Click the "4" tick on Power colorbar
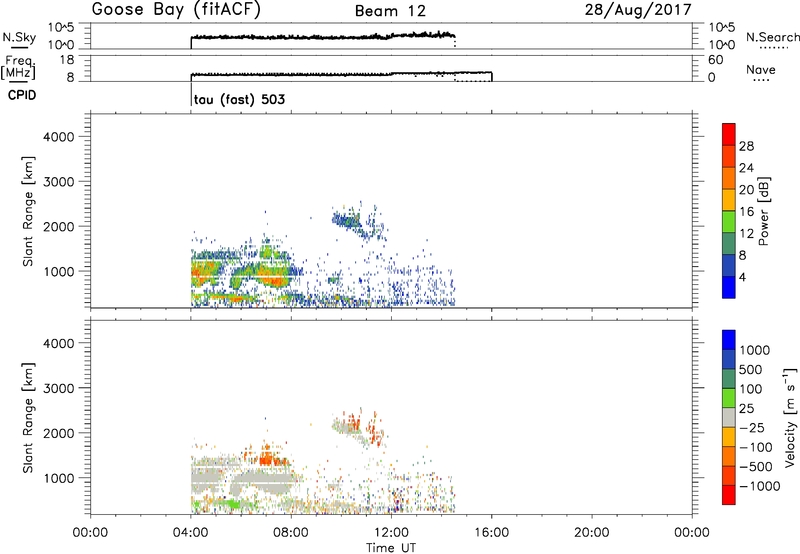This screenshot has height=554, width=800. 742,277
